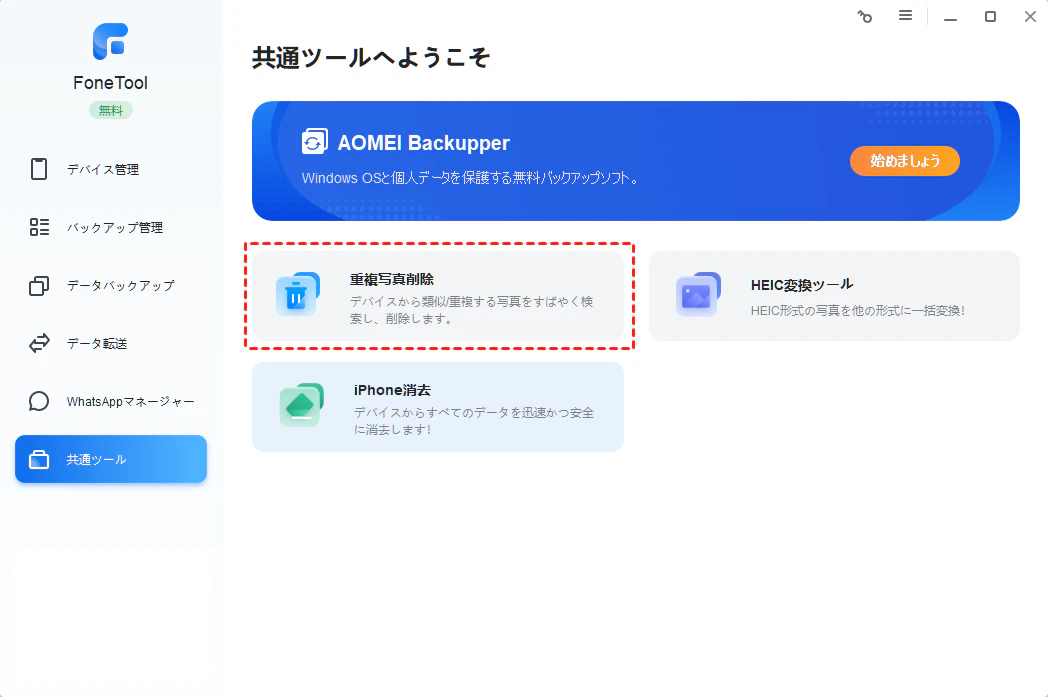1048x697 pixels.
Task: Click the list icon beside バックアップ管理
Action: pos(39,227)
